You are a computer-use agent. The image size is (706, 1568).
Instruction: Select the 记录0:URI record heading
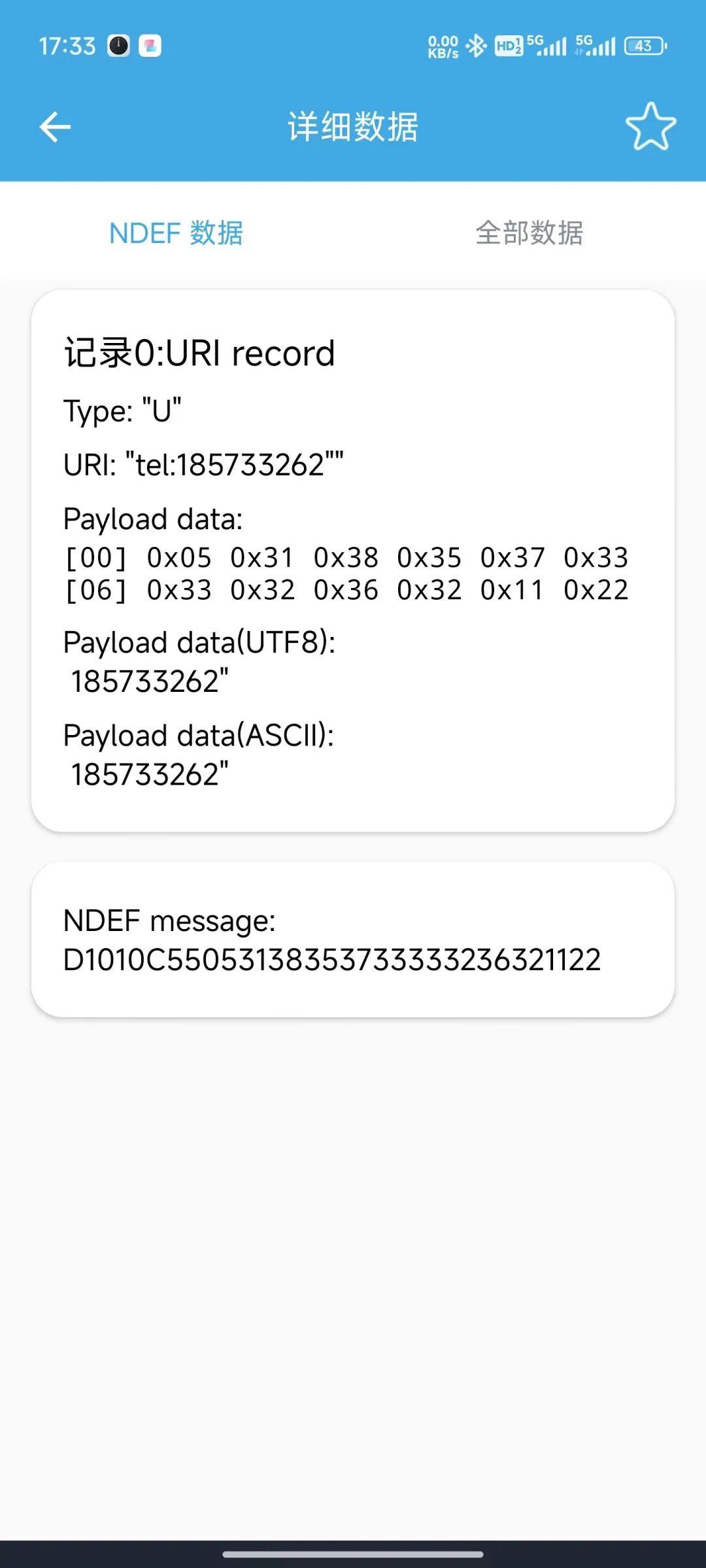click(x=199, y=353)
